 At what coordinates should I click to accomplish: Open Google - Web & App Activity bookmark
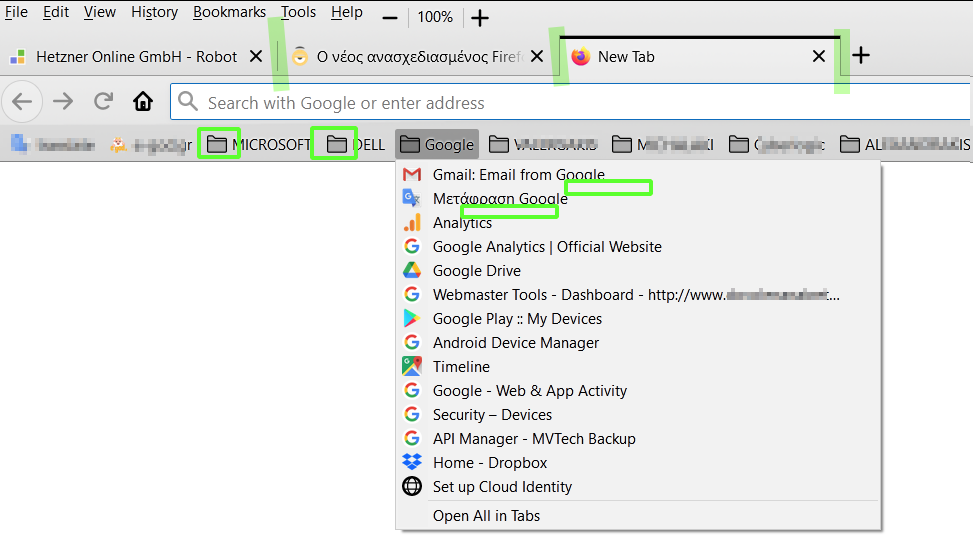coord(639,391)
